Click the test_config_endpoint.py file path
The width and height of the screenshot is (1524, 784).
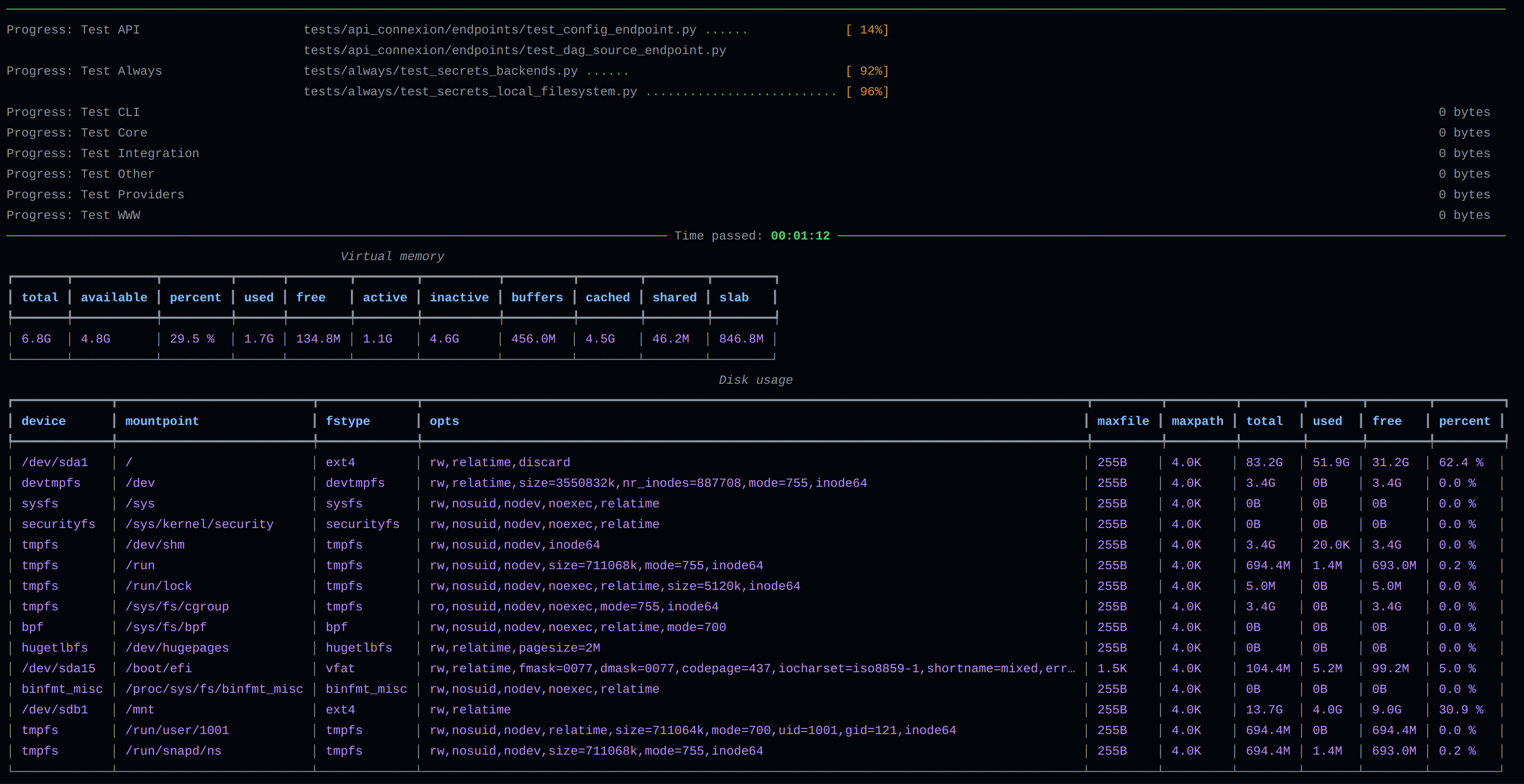[499, 29]
